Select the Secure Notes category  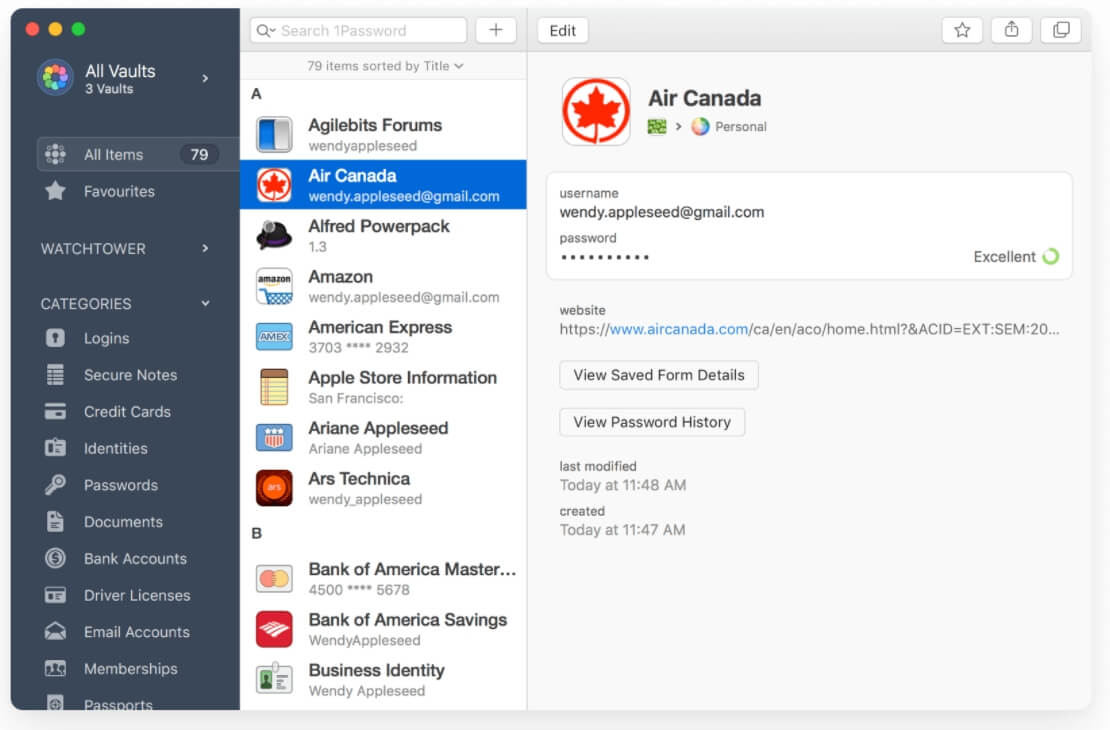coord(130,375)
